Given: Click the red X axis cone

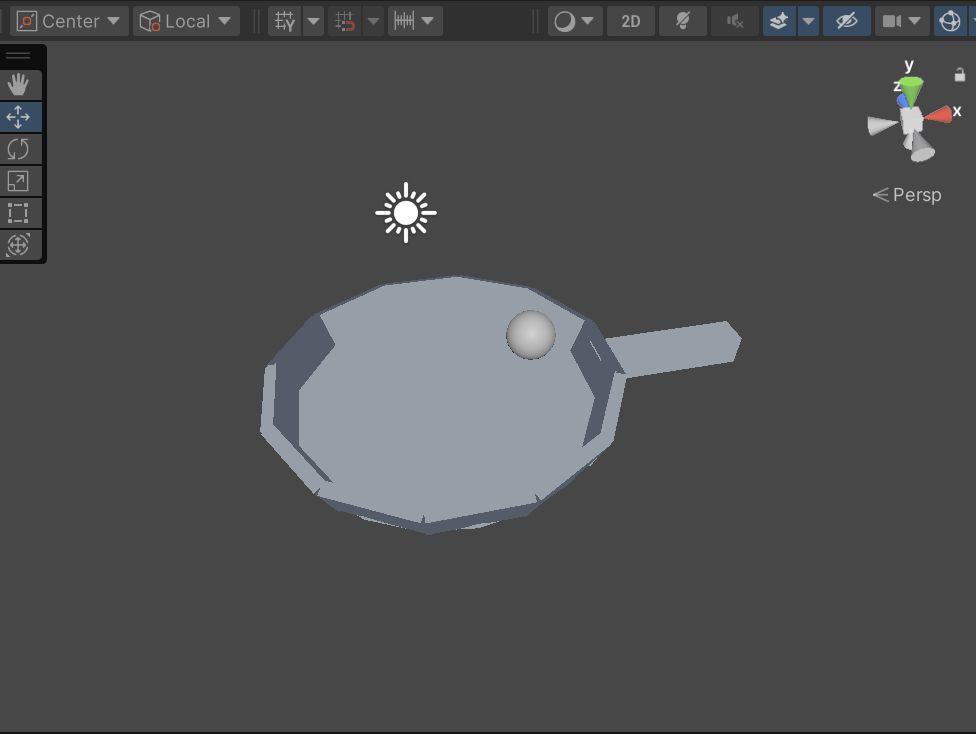Looking at the screenshot, I should click(939, 115).
